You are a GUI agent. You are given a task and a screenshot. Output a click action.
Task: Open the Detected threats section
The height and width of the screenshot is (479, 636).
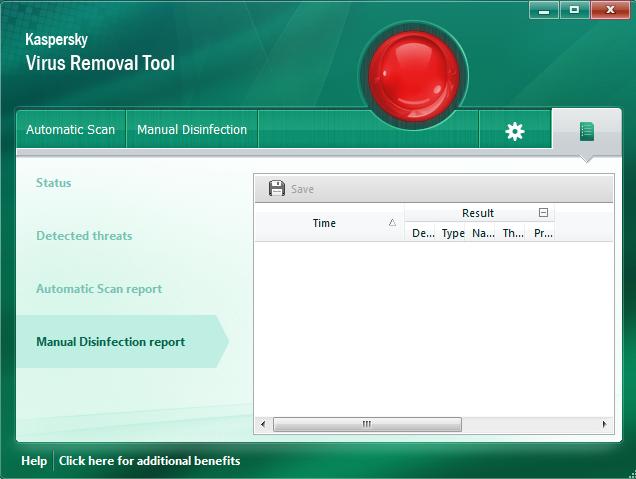pyautogui.click(x=84, y=236)
